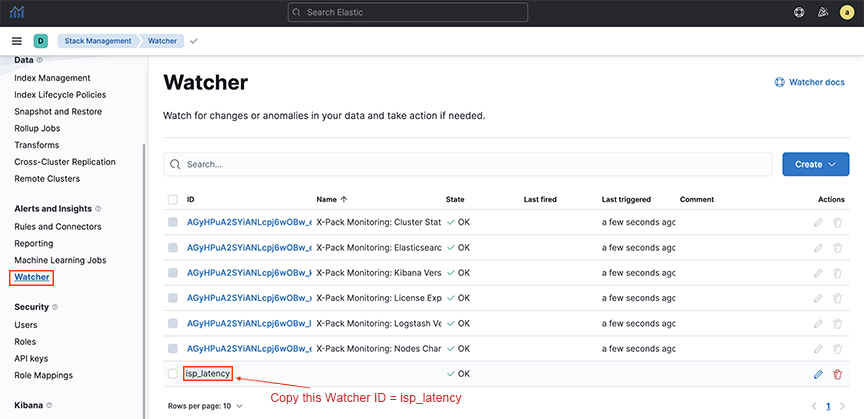Screen dimensions: 864x419
Task: Click the Kibana section info icon
Action: pyautogui.click(x=49, y=405)
